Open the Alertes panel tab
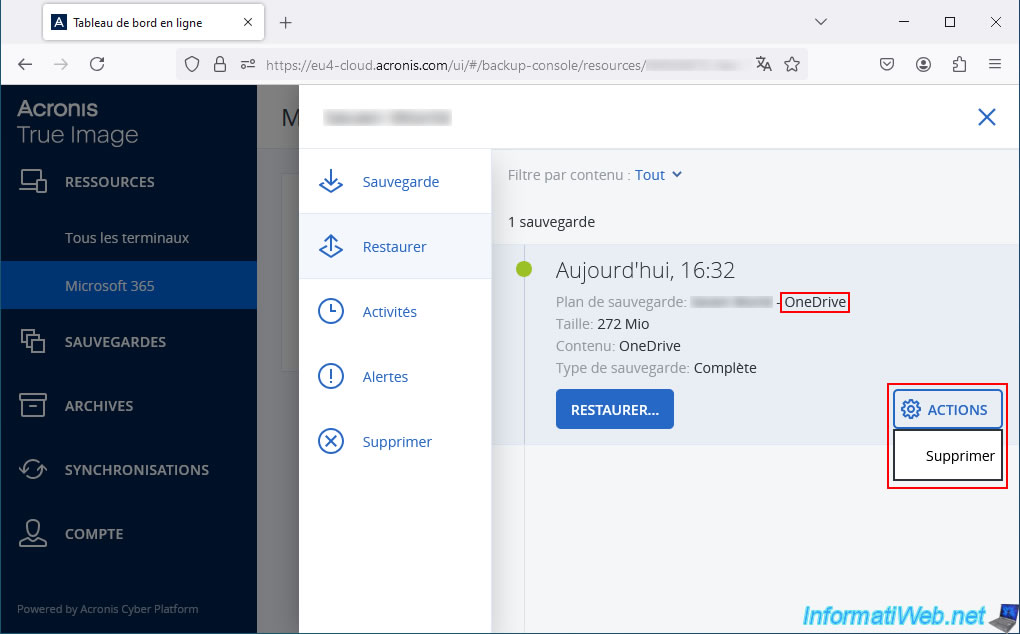 pos(395,376)
